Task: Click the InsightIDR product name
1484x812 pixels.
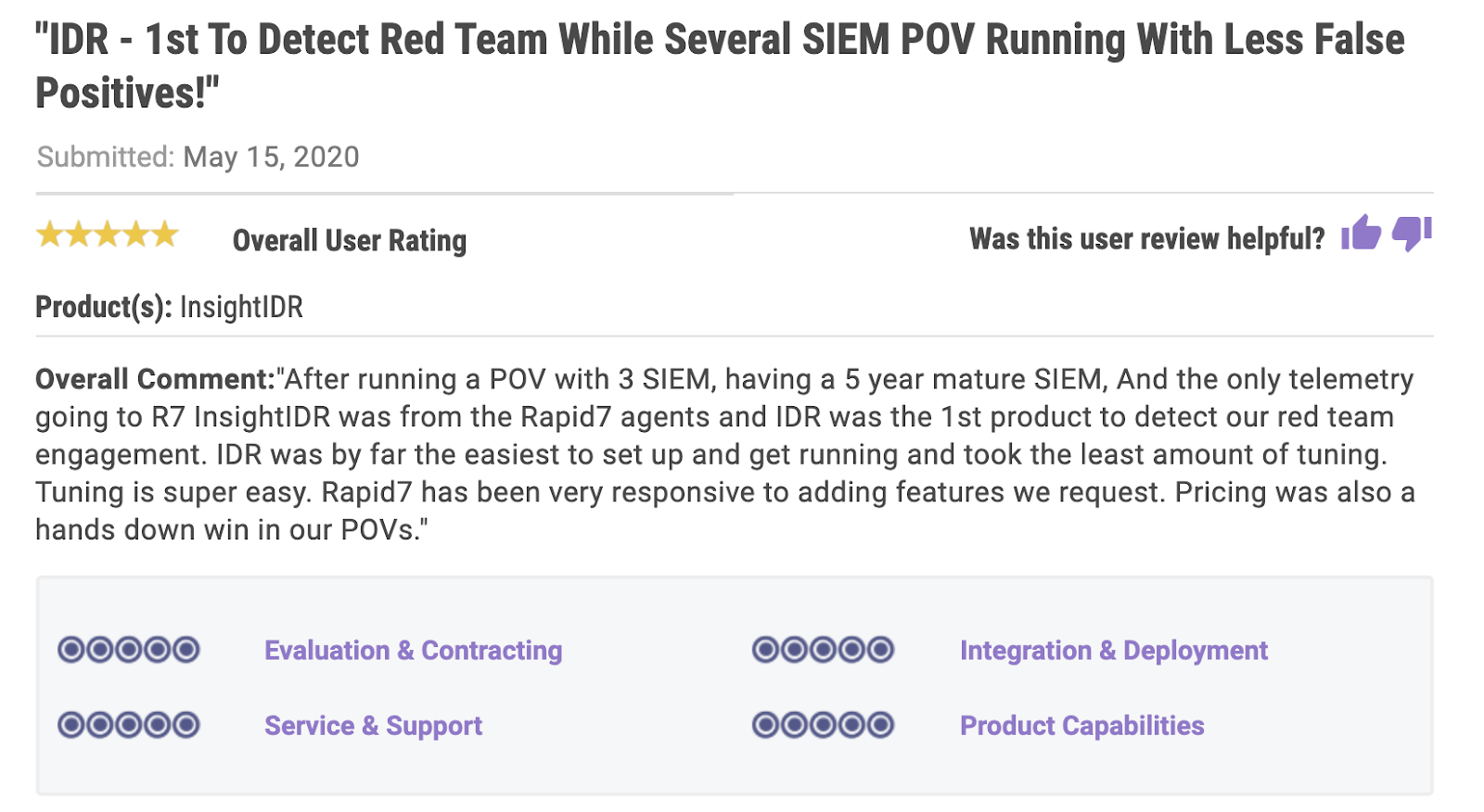Action: [241, 307]
